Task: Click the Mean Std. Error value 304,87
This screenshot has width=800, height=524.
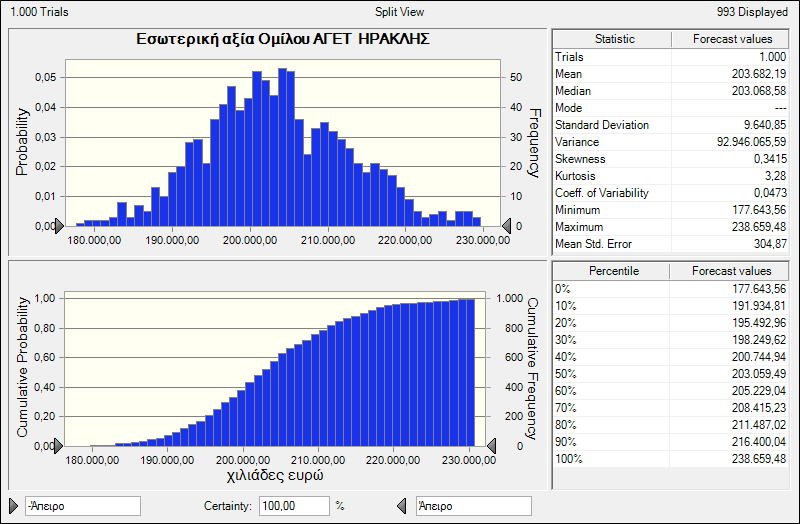Action: pos(770,244)
